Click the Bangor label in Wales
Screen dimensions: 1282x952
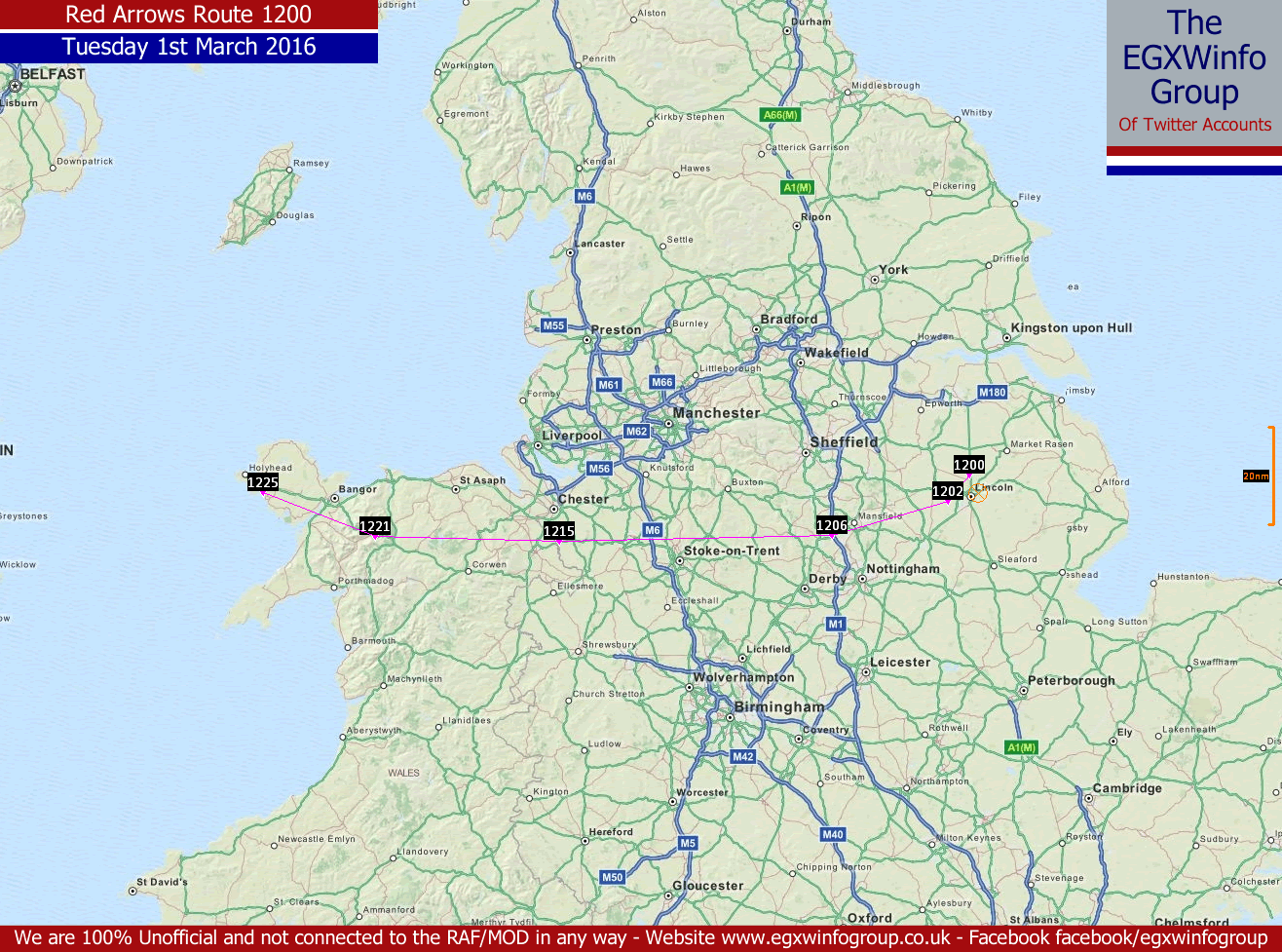tap(357, 490)
